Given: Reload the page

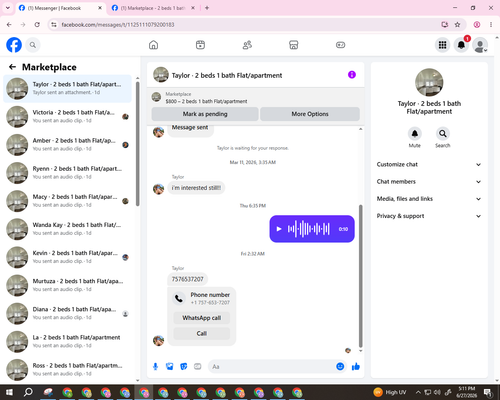Looking at the screenshot, I should point(37,25).
